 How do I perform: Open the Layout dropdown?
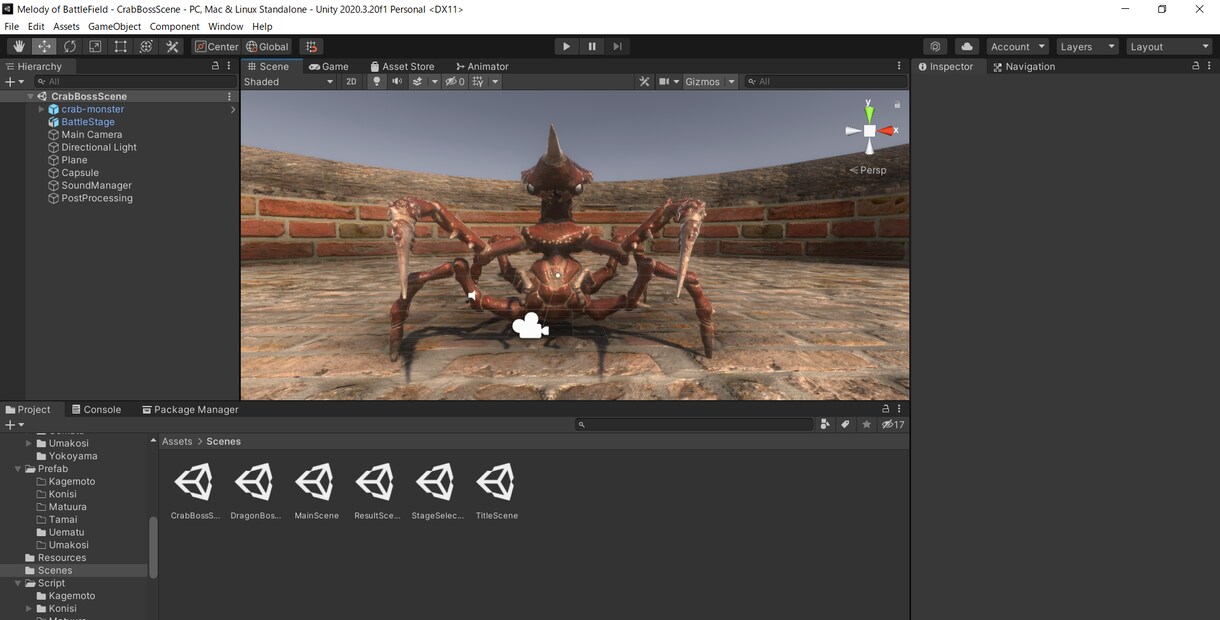coord(1169,46)
